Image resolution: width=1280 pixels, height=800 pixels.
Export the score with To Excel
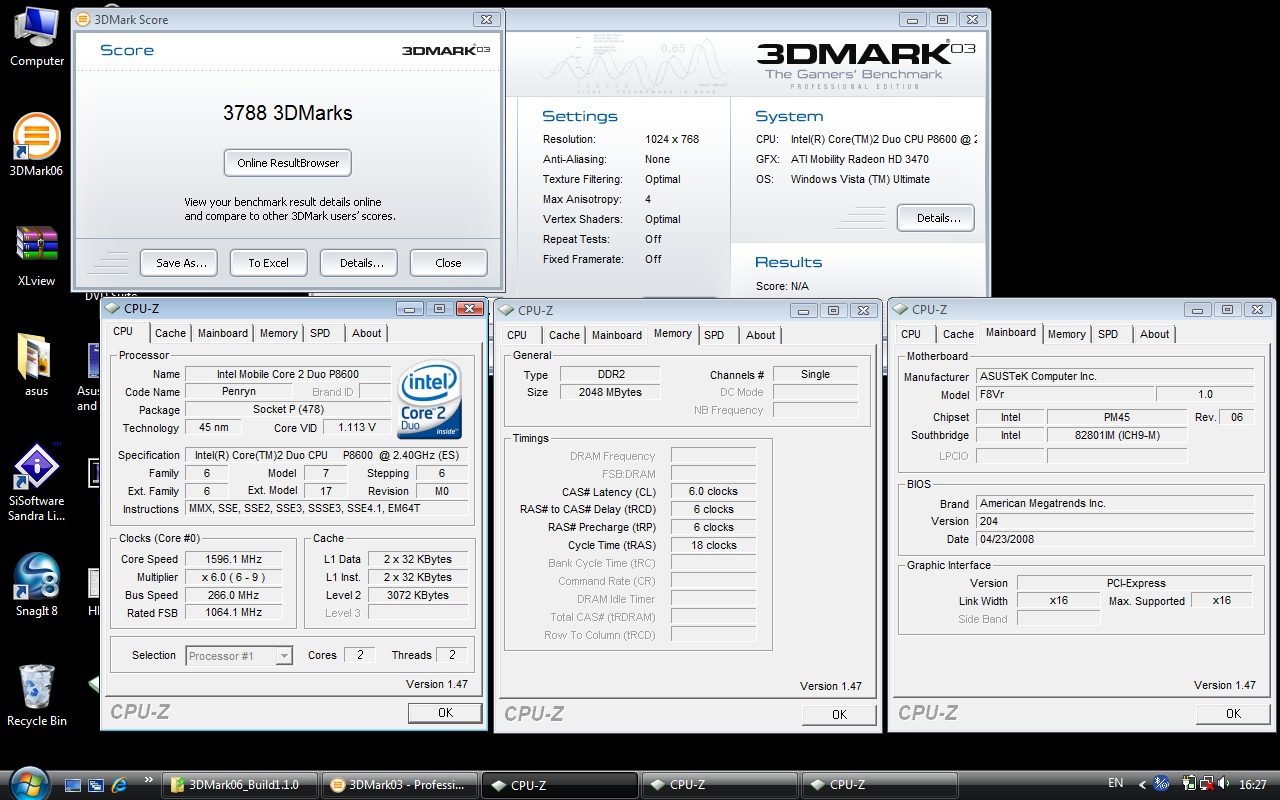(268, 263)
